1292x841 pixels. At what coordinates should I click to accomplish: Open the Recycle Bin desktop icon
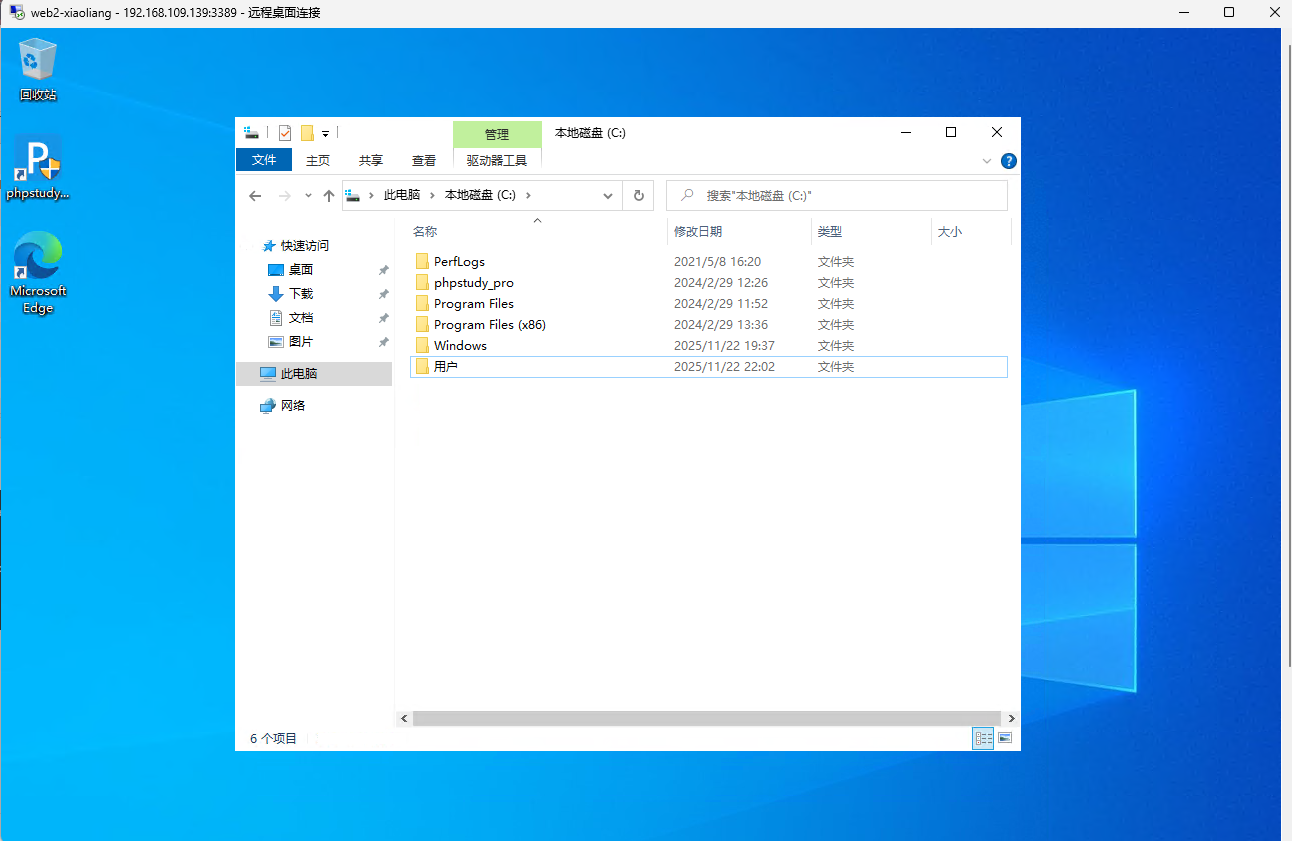pos(38,69)
